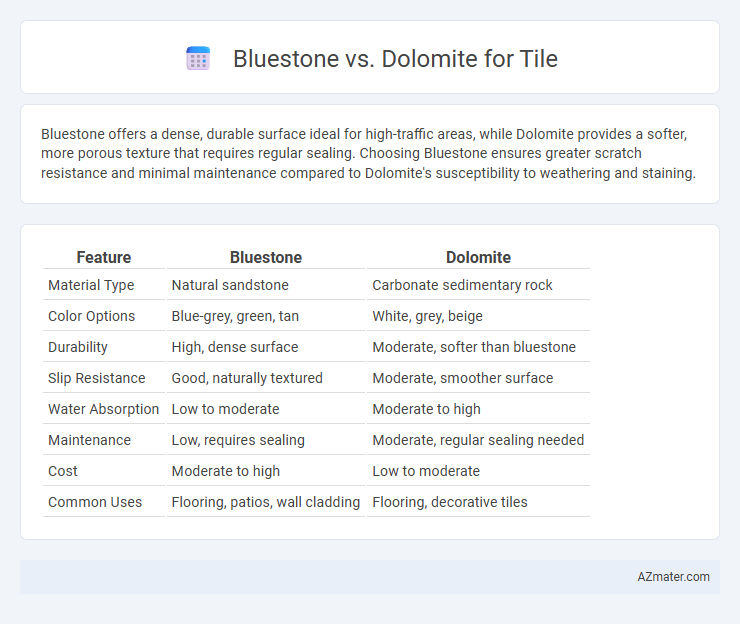The width and height of the screenshot is (740, 624).
Task: Select the 'Moderate, smoother surface' cell
Action: (x=462, y=378)
